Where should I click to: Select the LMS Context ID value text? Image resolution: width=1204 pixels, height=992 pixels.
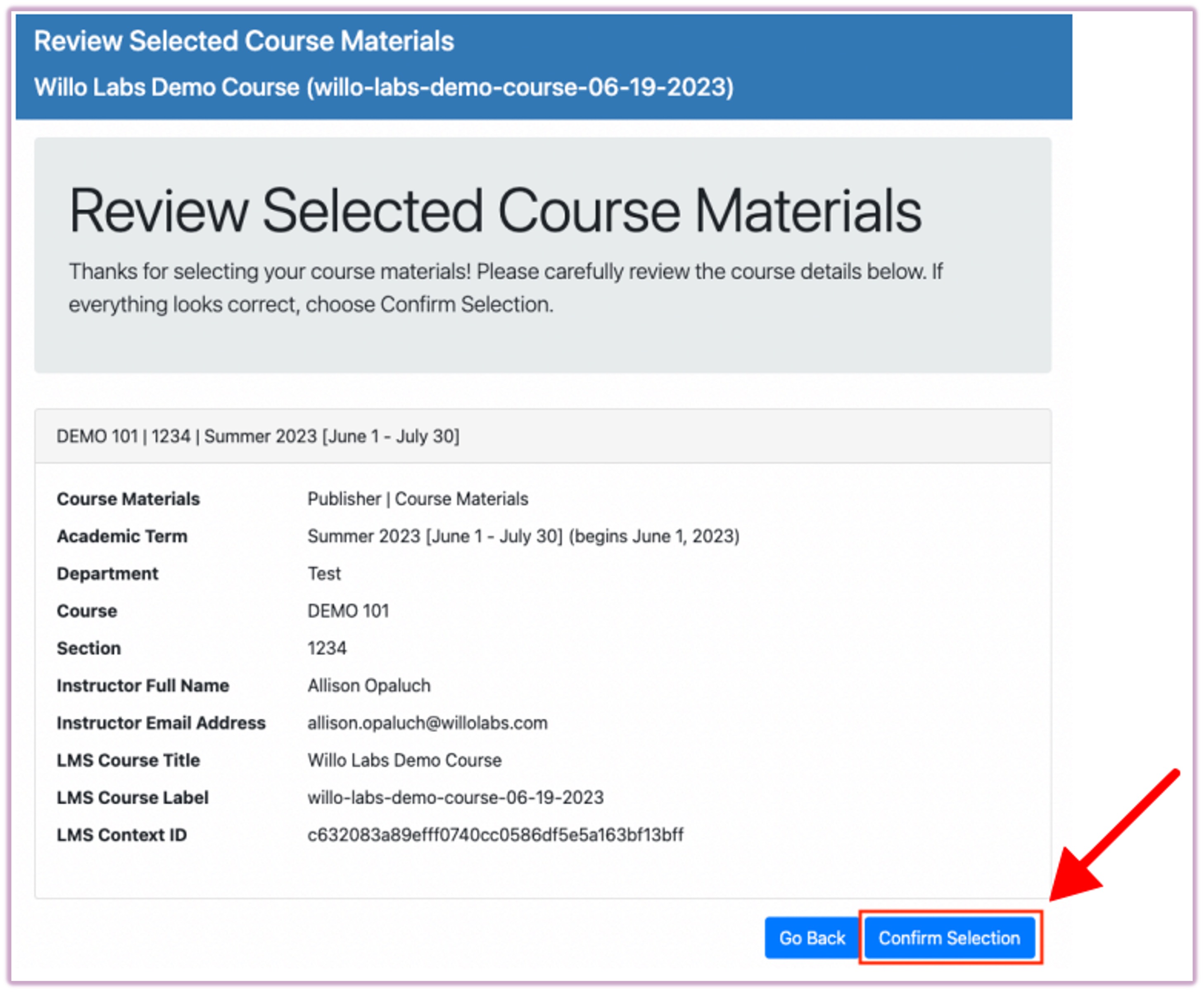(x=495, y=834)
